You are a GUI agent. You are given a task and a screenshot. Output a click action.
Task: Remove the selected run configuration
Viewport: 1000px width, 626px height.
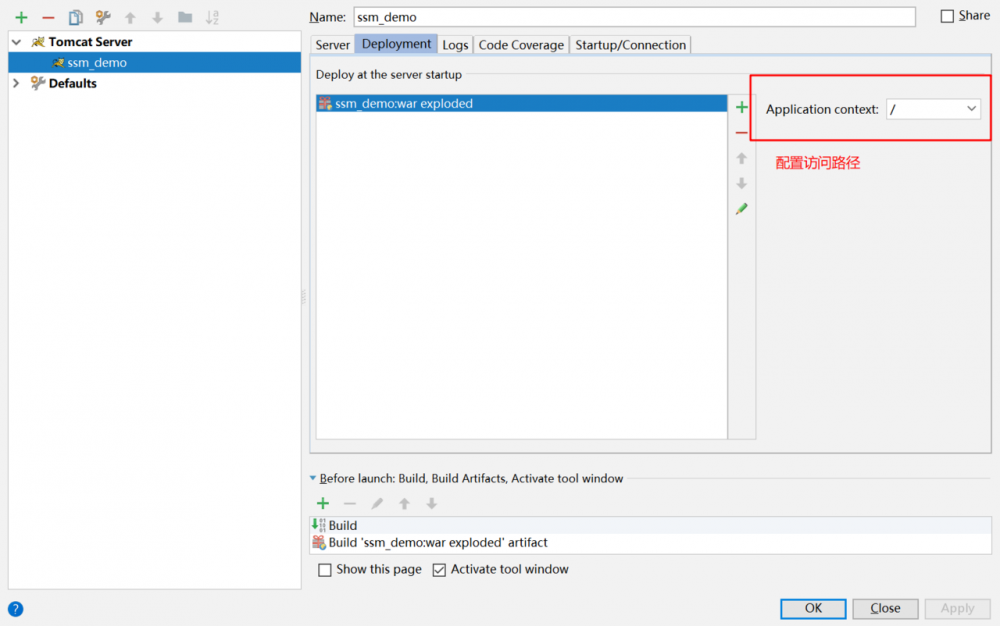(x=48, y=18)
